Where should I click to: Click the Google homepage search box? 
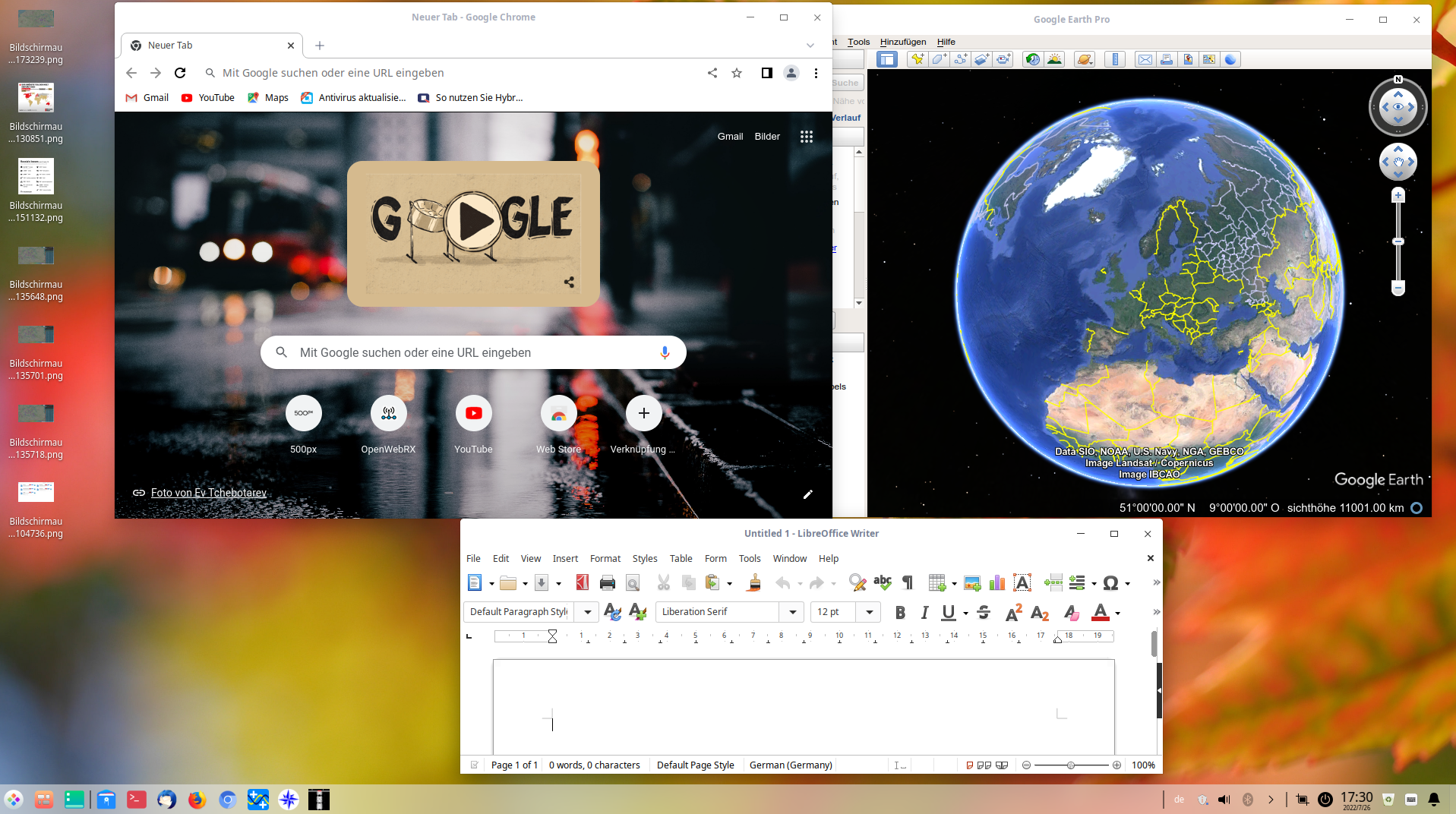(473, 352)
